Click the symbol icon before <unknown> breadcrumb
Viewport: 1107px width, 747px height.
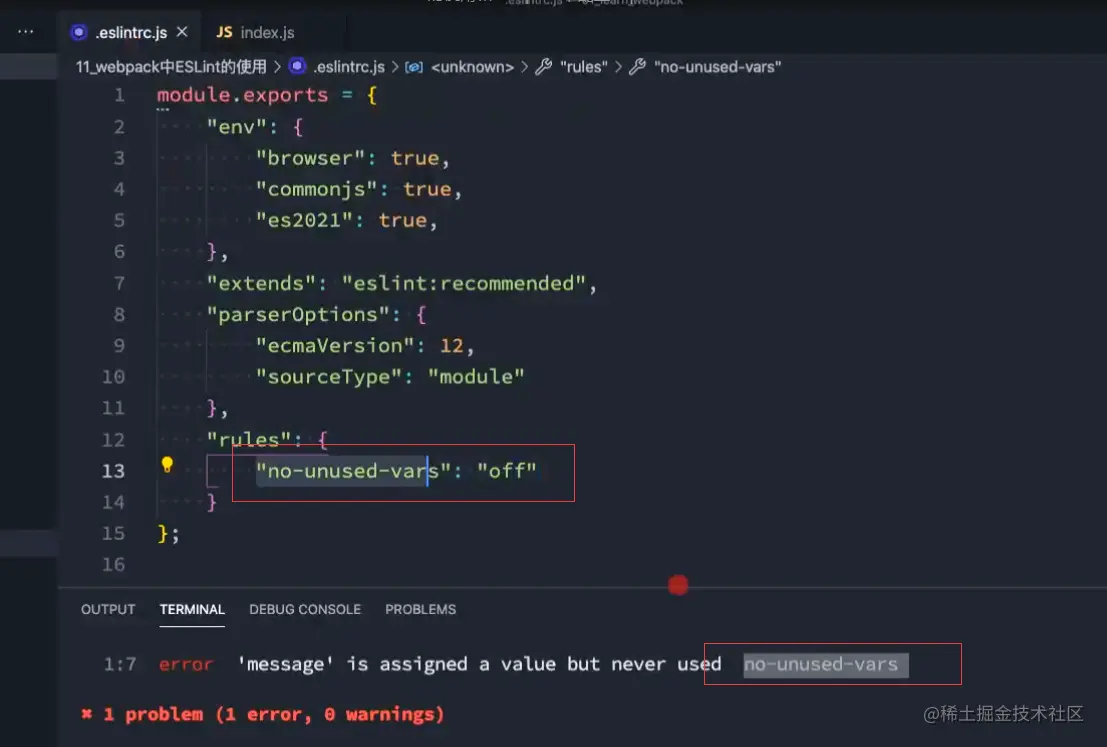point(414,66)
